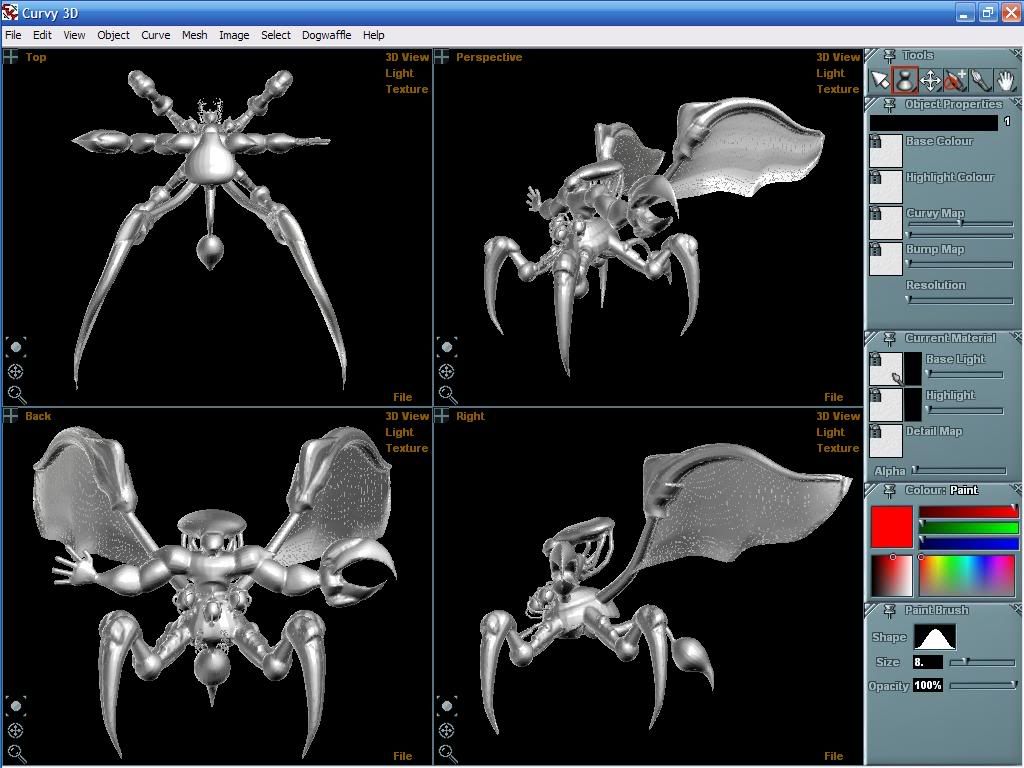Pin the Tools panel using pushpin

tap(889, 56)
